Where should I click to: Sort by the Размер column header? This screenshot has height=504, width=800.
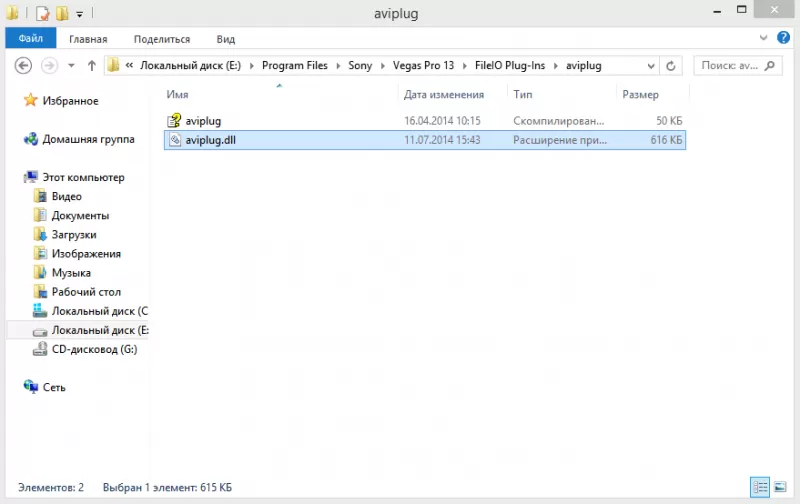point(640,94)
